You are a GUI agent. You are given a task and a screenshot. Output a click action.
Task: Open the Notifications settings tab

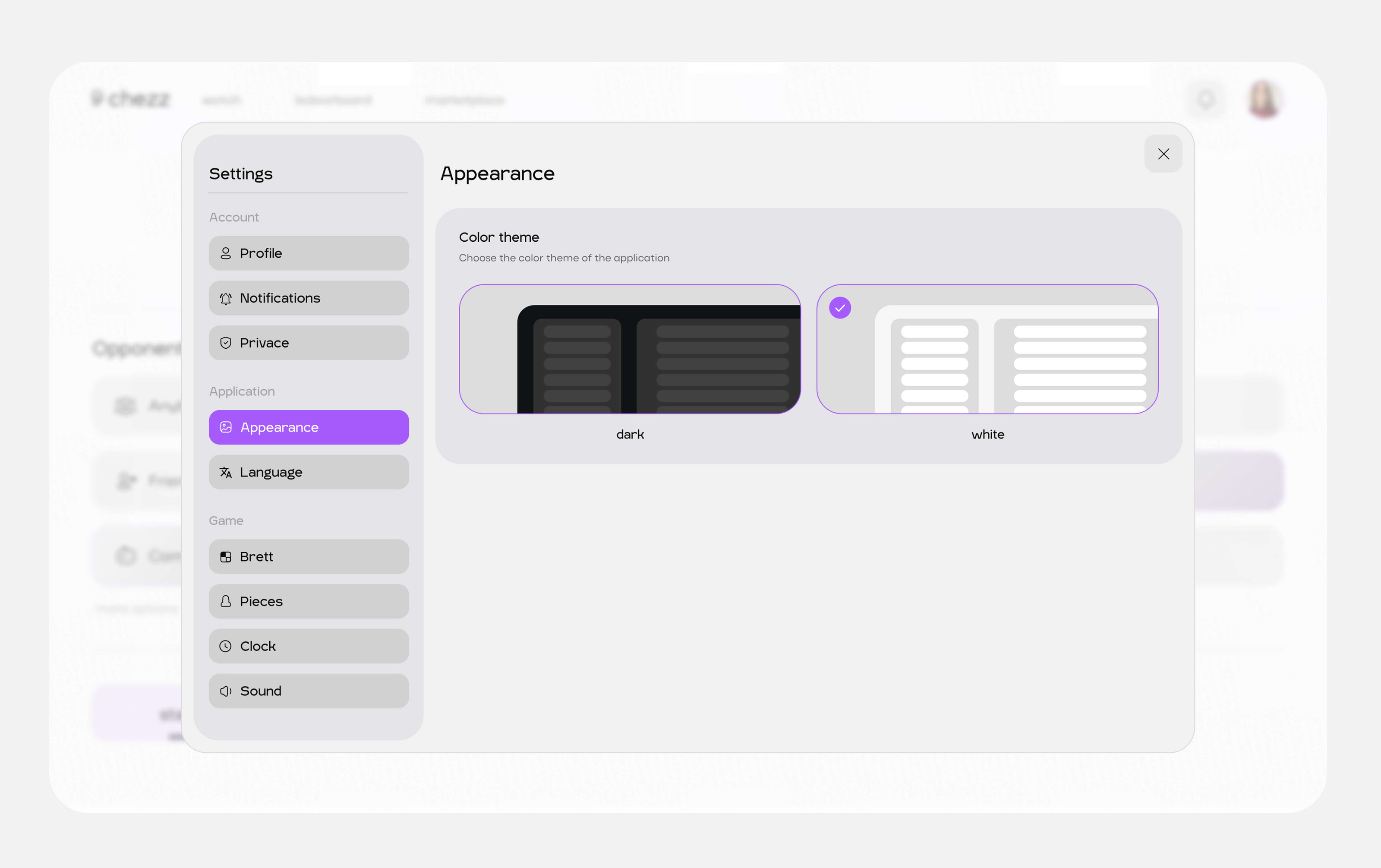[x=309, y=298]
